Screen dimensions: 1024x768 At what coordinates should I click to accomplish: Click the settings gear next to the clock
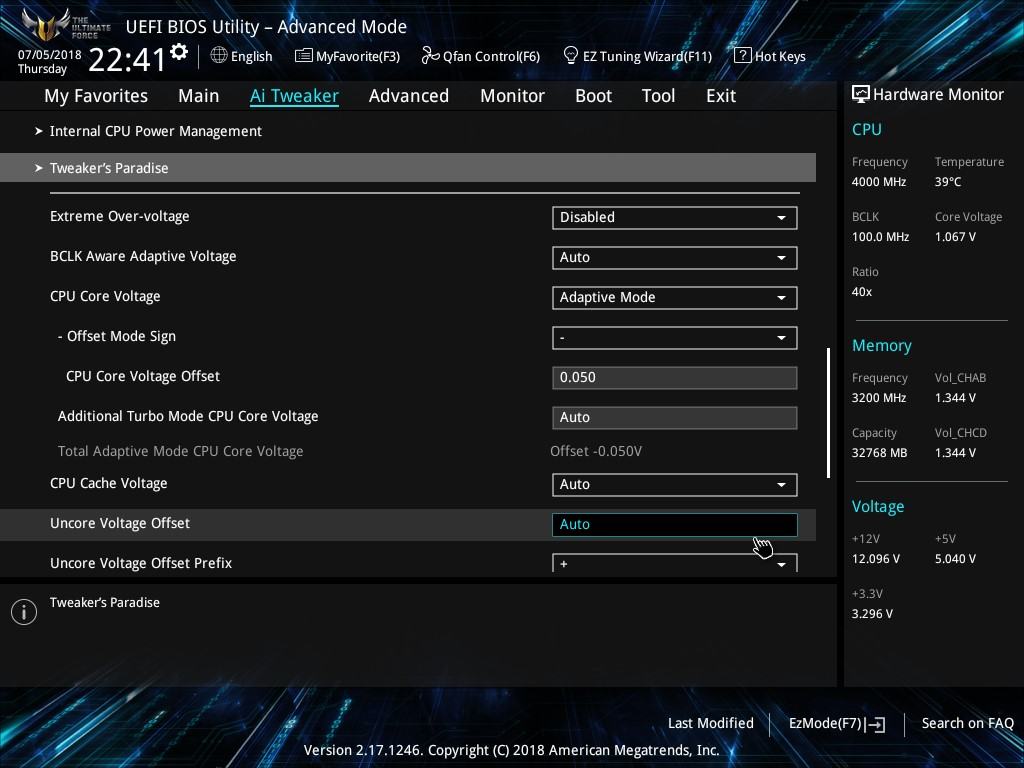pyautogui.click(x=178, y=51)
